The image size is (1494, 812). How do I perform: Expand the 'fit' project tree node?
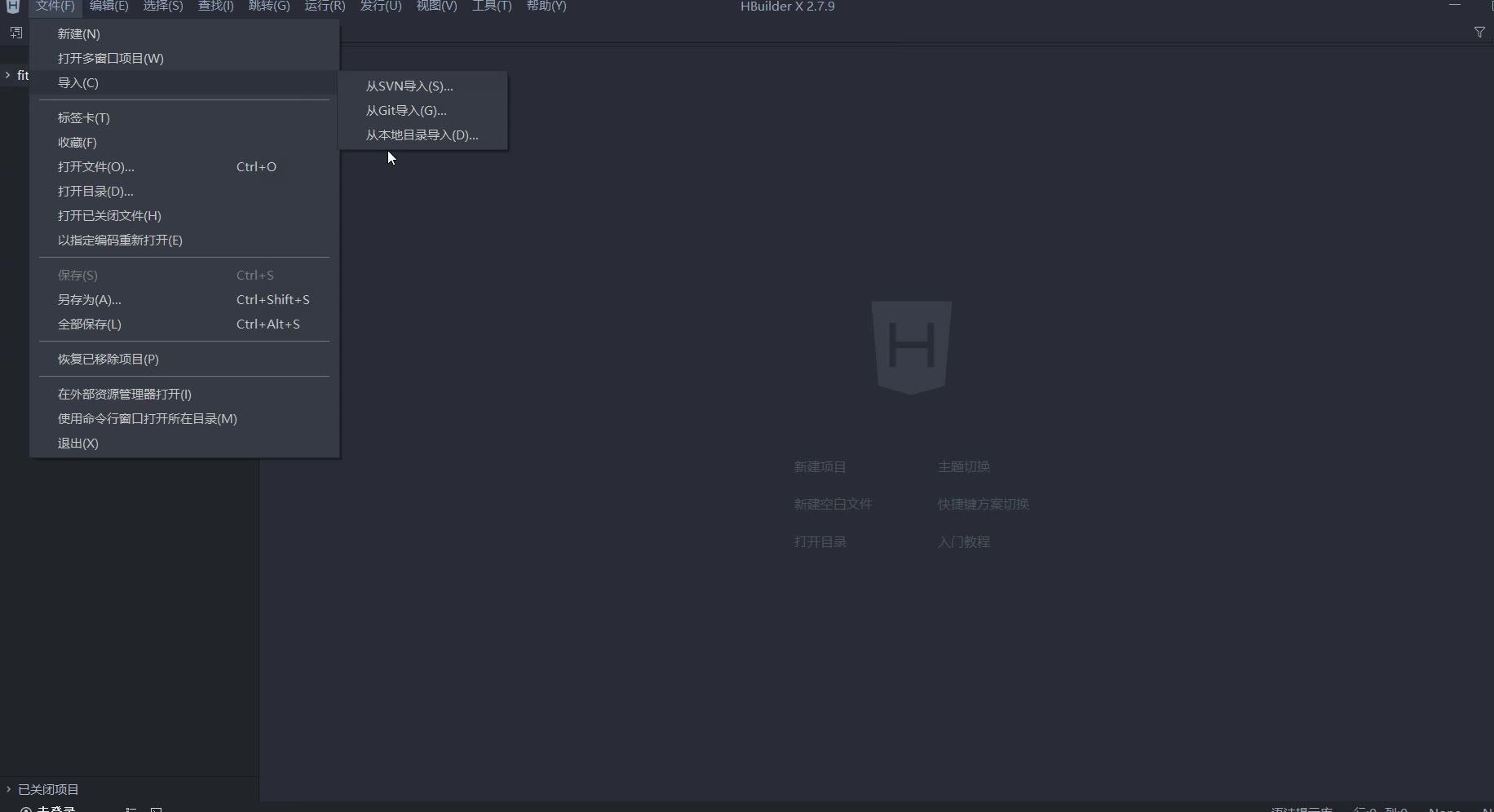(8, 75)
